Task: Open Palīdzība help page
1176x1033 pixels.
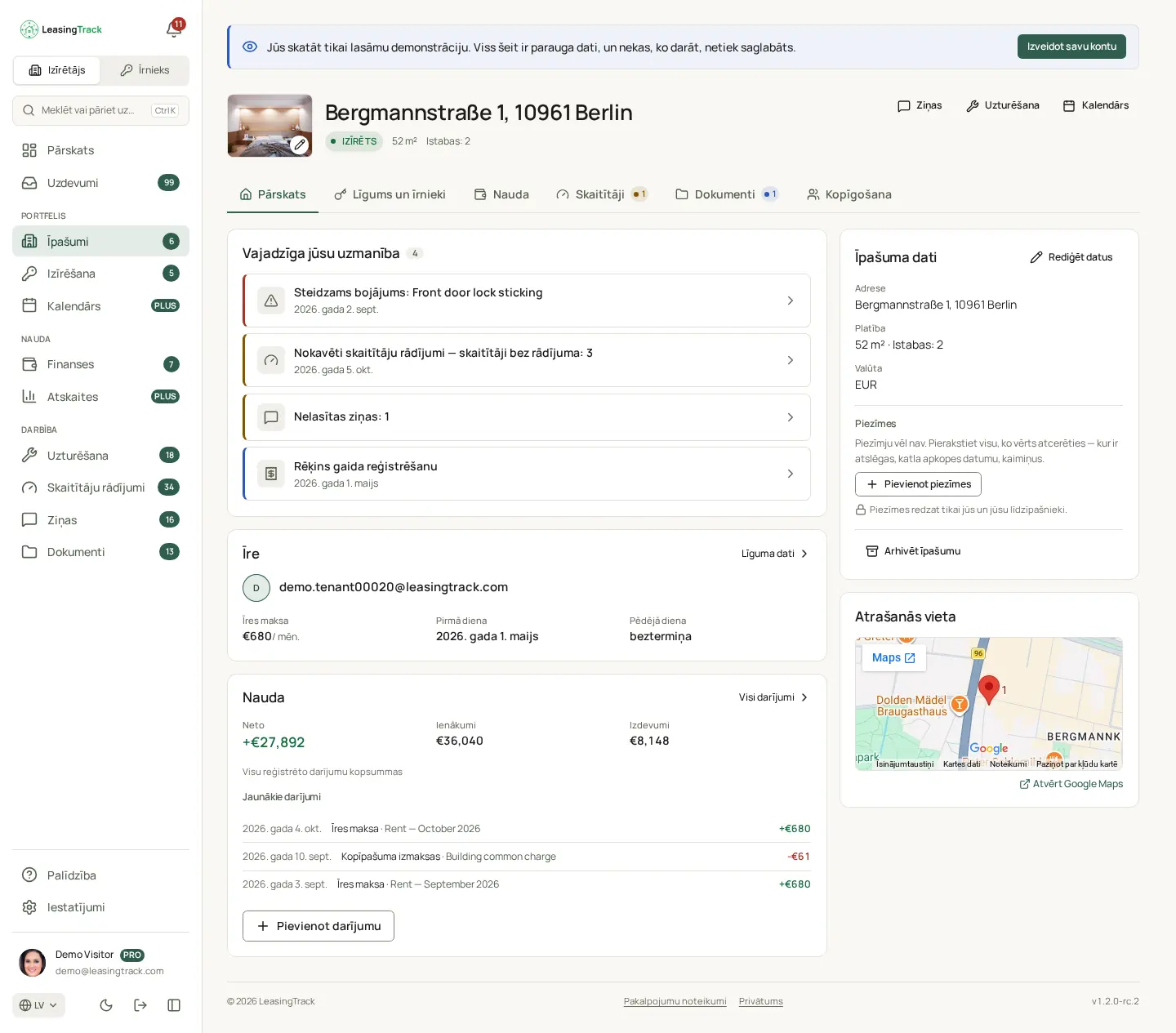Action: (100, 875)
